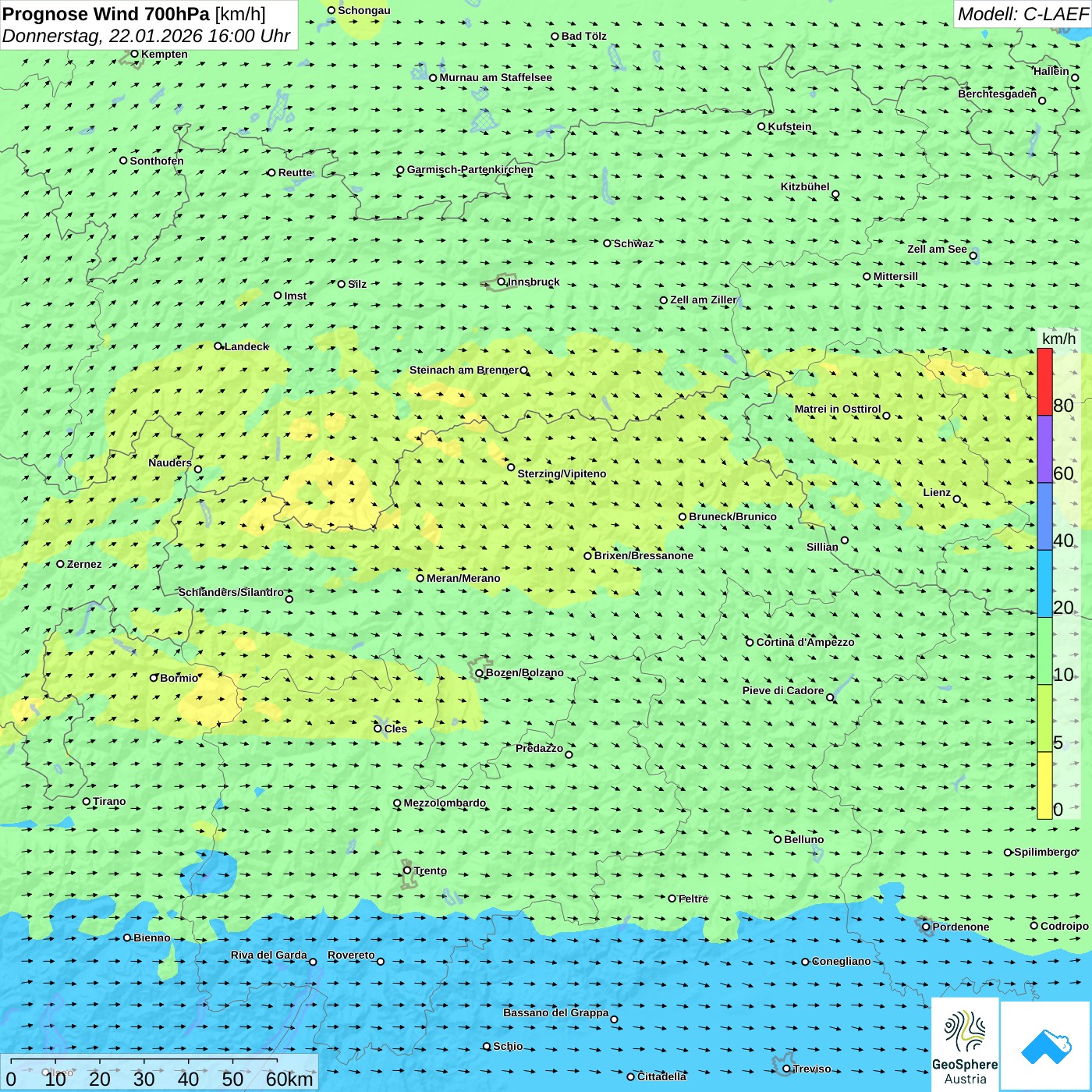Click the 'Schongau' label
The width and height of the screenshot is (1092, 1092).
[x=363, y=10]
